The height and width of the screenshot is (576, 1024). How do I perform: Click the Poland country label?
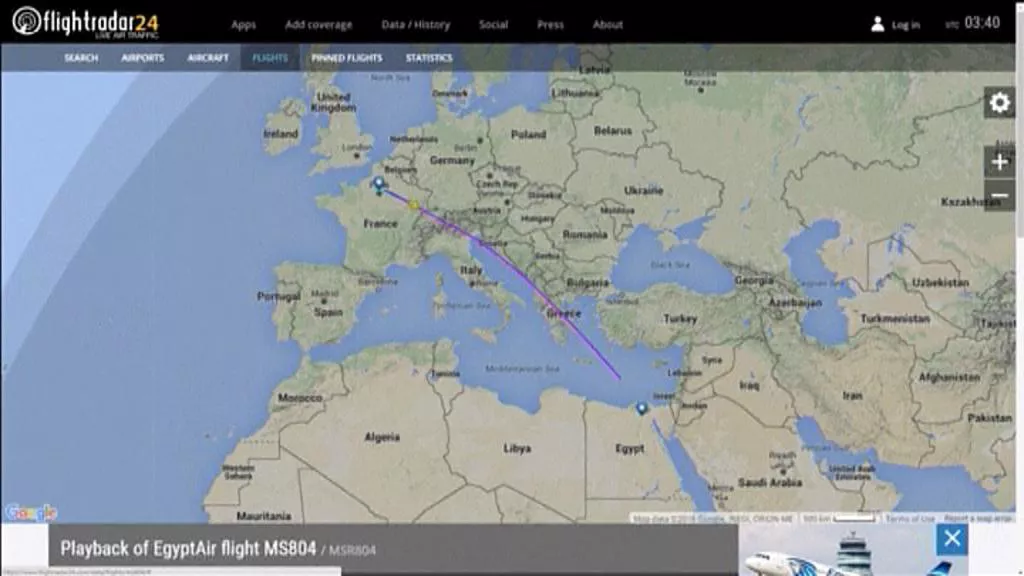pos(528,135)
